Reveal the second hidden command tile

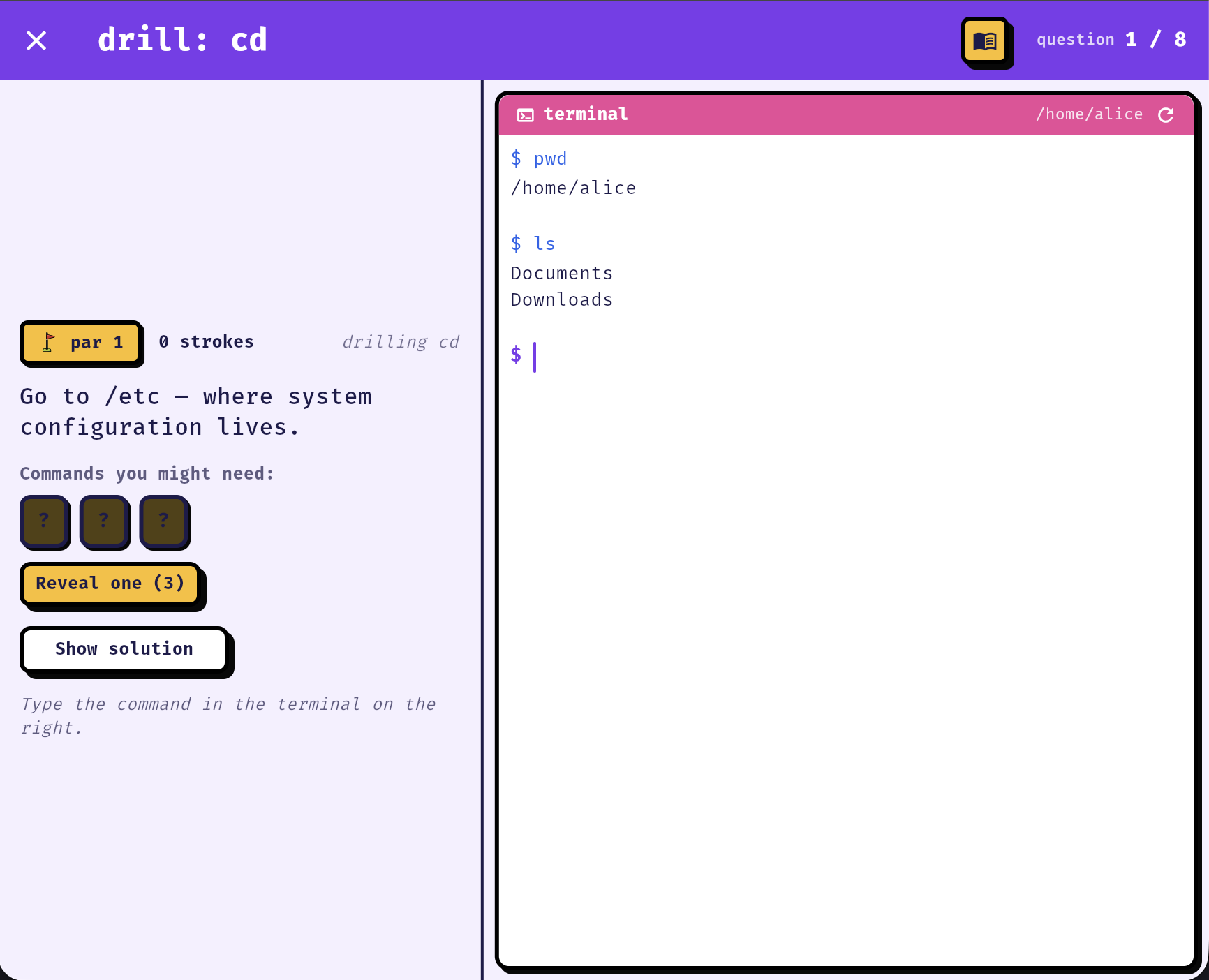pos(104,520)
